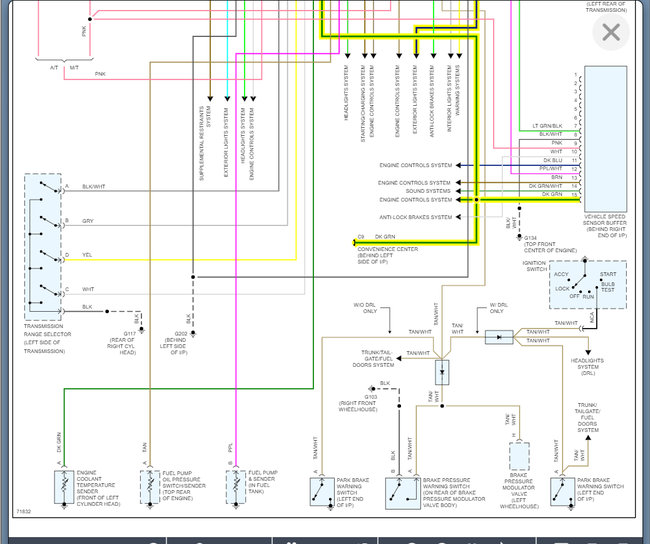Click the coolant temperature sender symbol
650x544 pixels.
64,487
